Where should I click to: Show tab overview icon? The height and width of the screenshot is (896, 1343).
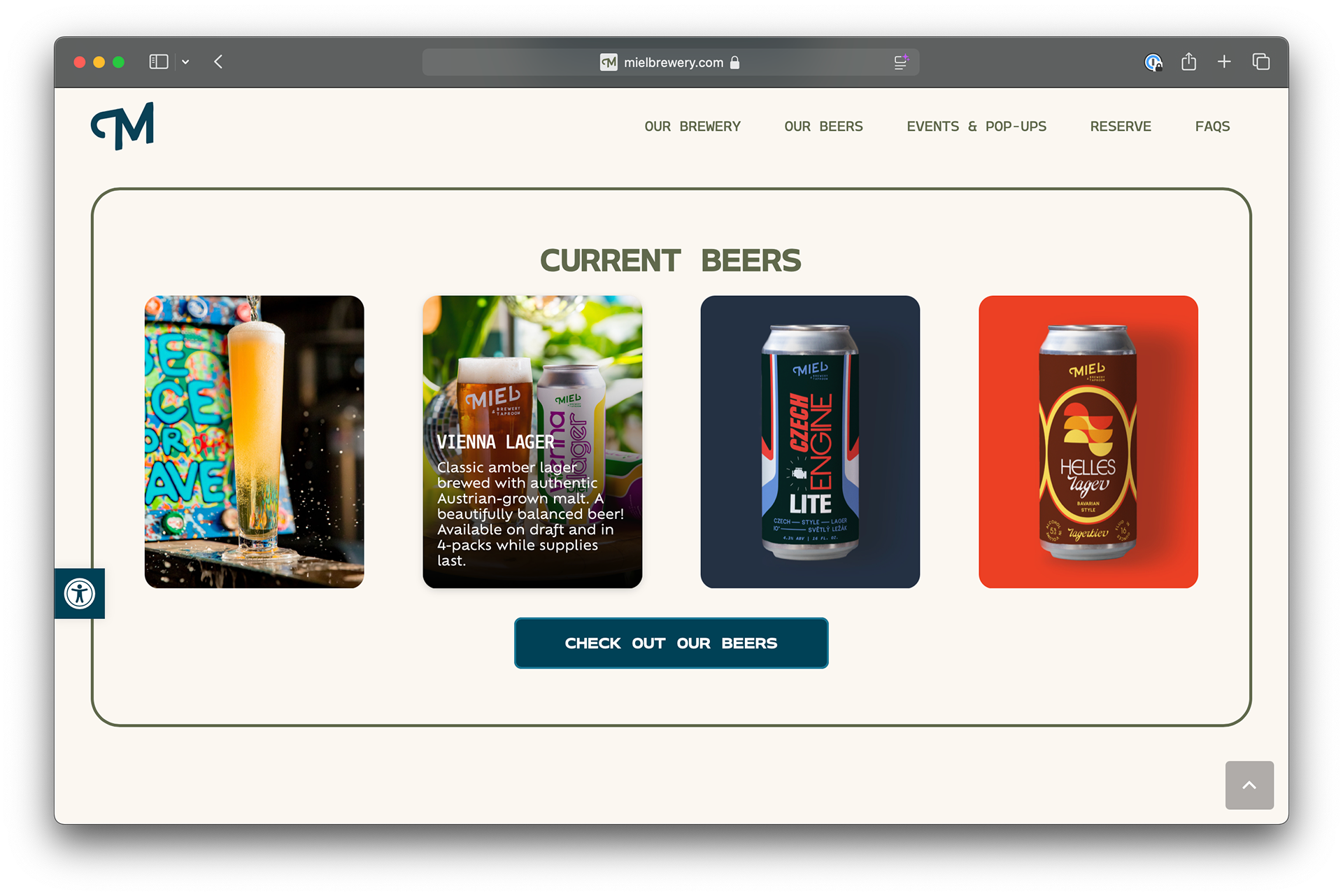tap(1261, 62)
